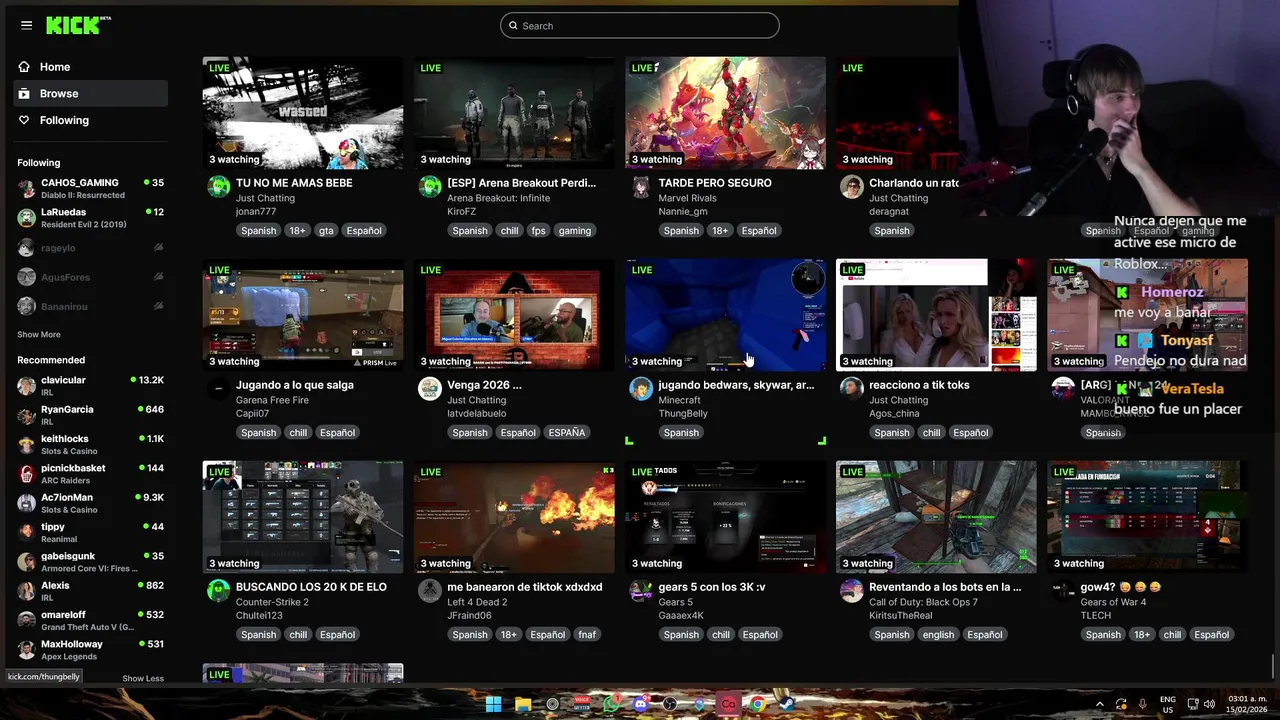Click the Kick logo
1280x720 pixels.
pyautogui.click(x=78, y=25)
